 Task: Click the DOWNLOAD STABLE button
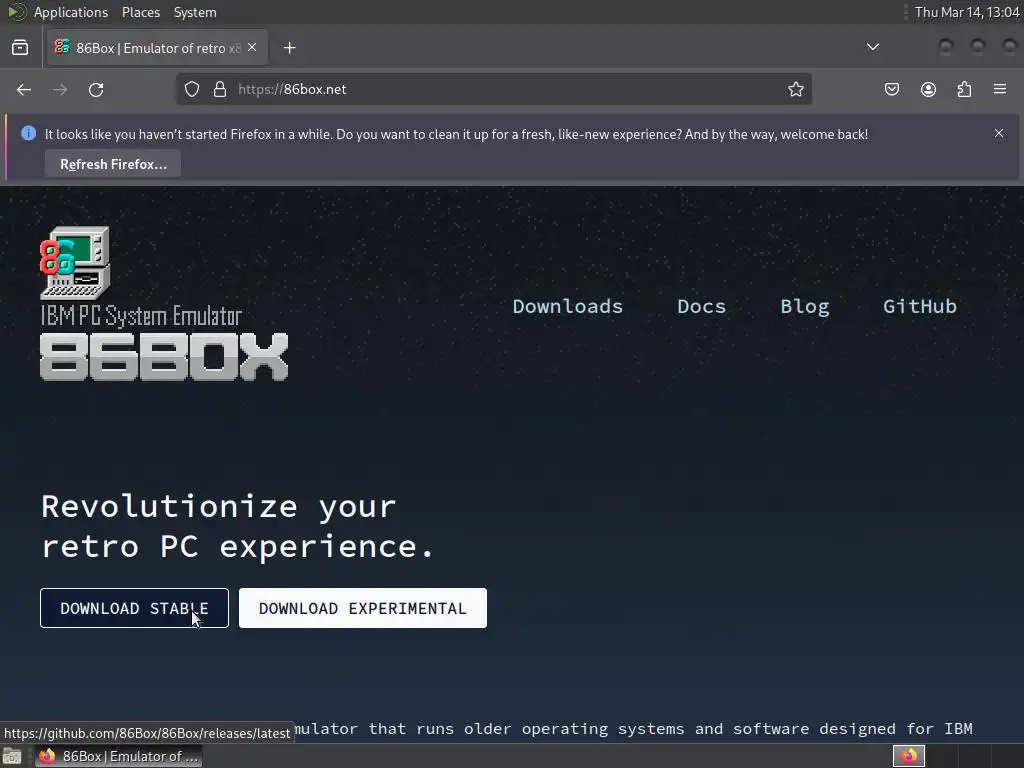point(135,608)
